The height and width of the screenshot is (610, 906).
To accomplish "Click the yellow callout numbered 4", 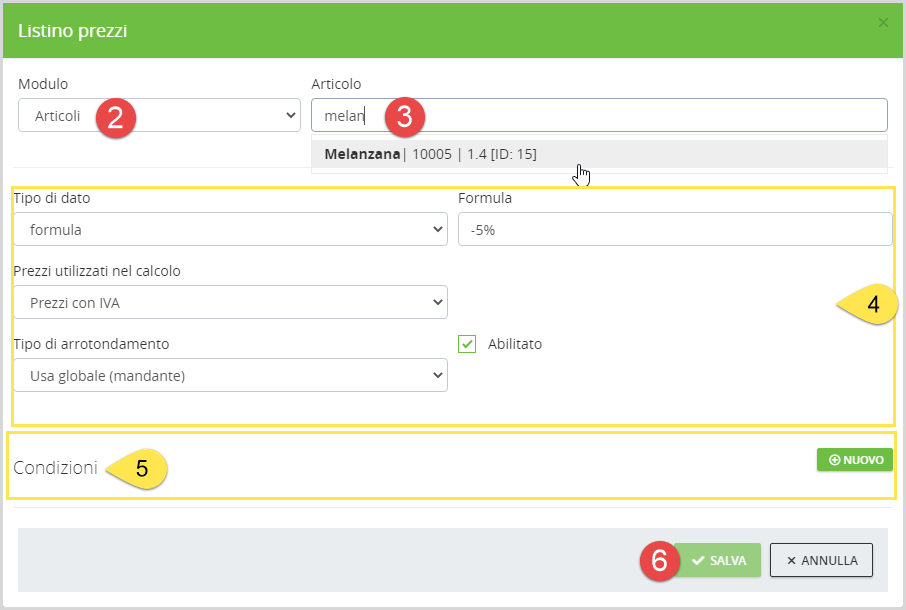I will pos(869,306).
